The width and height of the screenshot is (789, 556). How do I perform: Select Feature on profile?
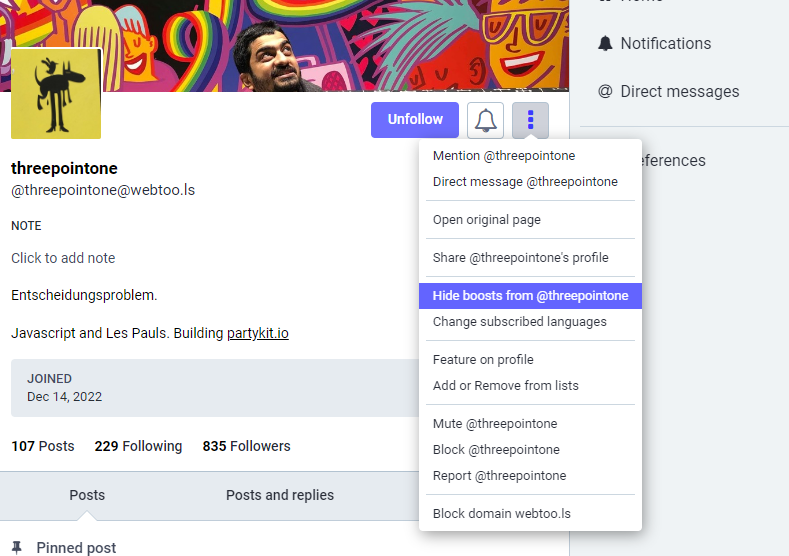click(x=530, y=360)
